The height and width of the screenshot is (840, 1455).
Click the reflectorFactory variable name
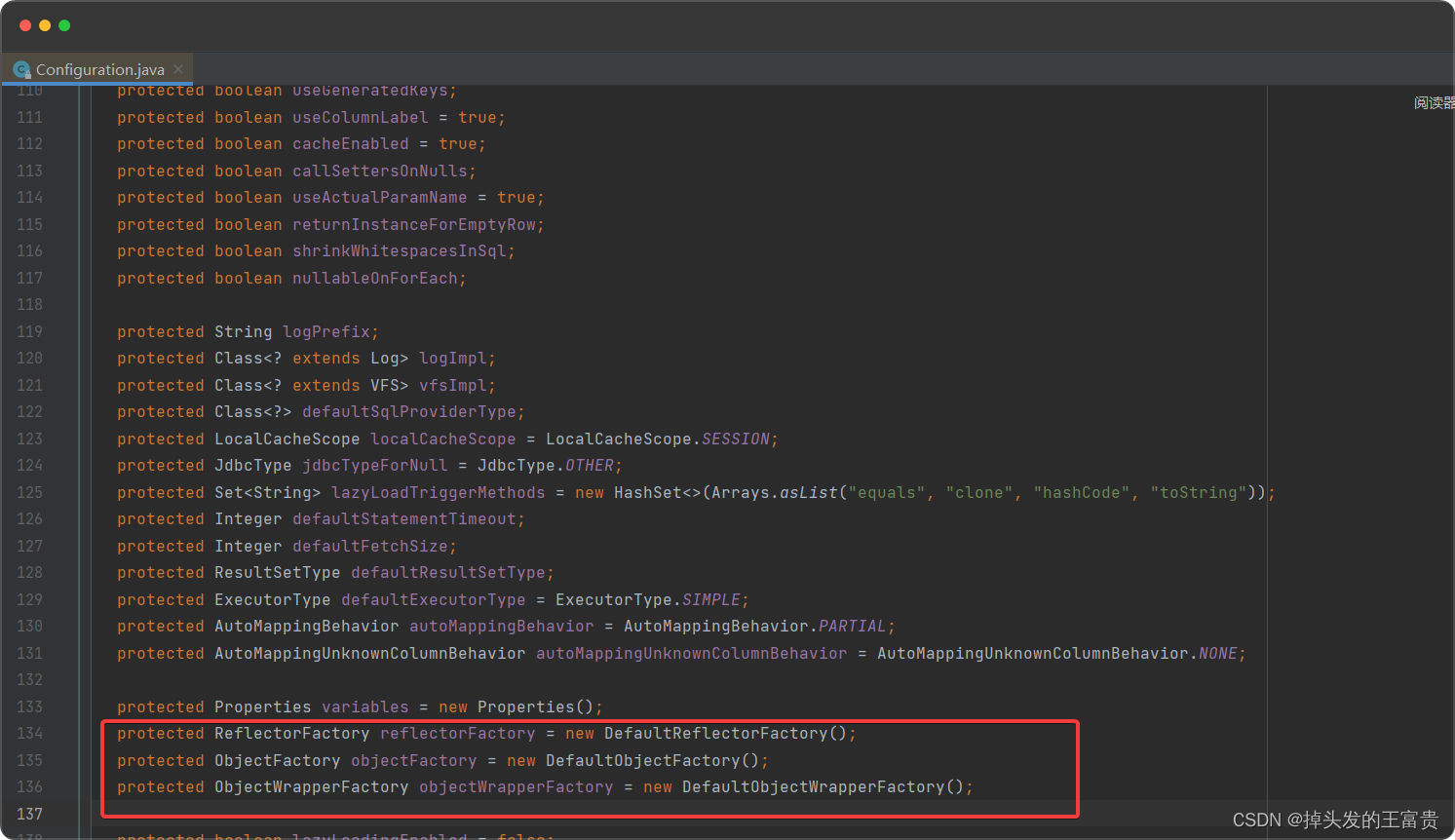pos(458,733)
